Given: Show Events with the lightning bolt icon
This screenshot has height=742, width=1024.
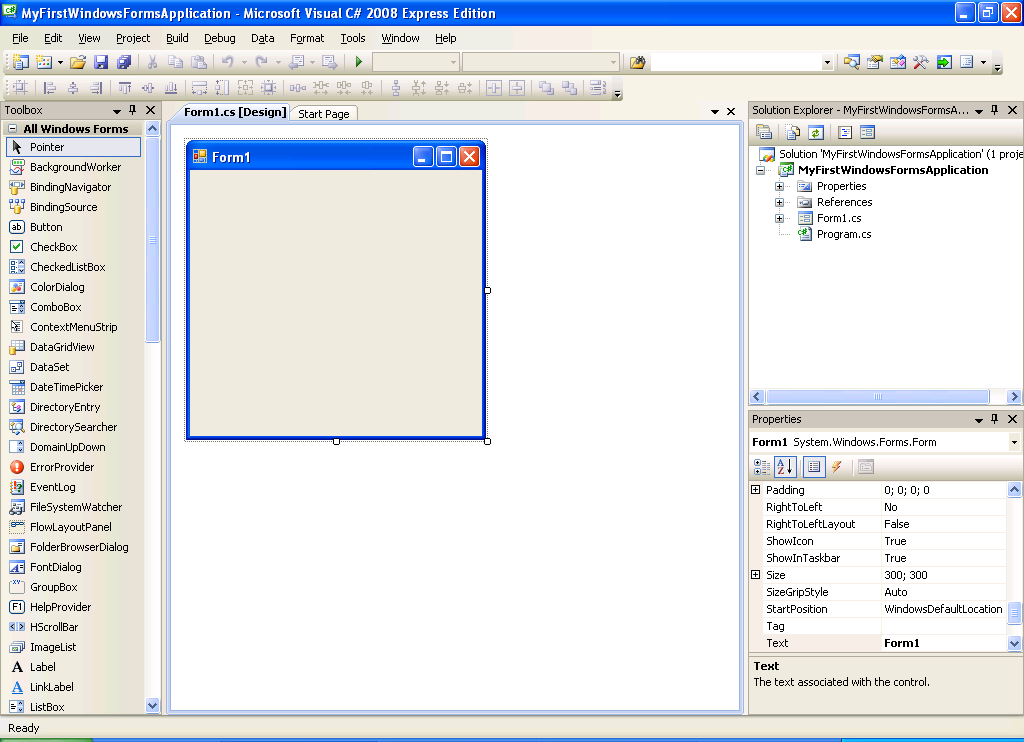Looking at the screenshot, I should (837, 467).
